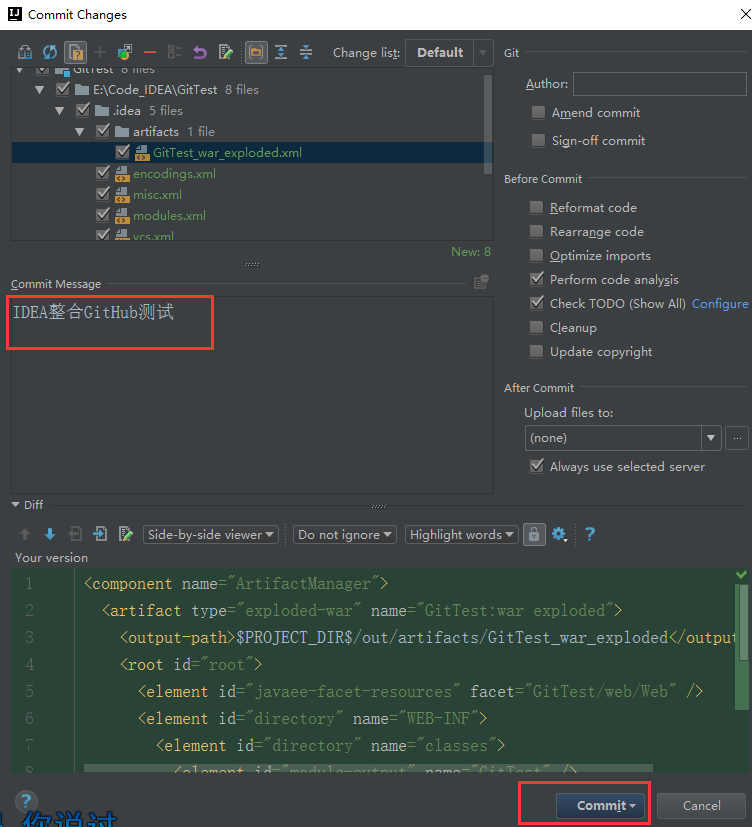Click the diff help question mark
This screenshot has height=827, width=752.
(x=590, y=534)
